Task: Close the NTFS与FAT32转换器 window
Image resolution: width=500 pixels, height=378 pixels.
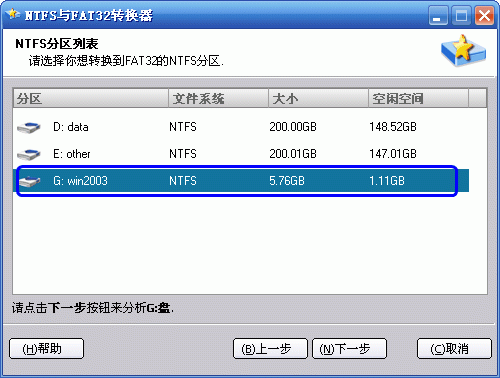Action: coord(484,16)
